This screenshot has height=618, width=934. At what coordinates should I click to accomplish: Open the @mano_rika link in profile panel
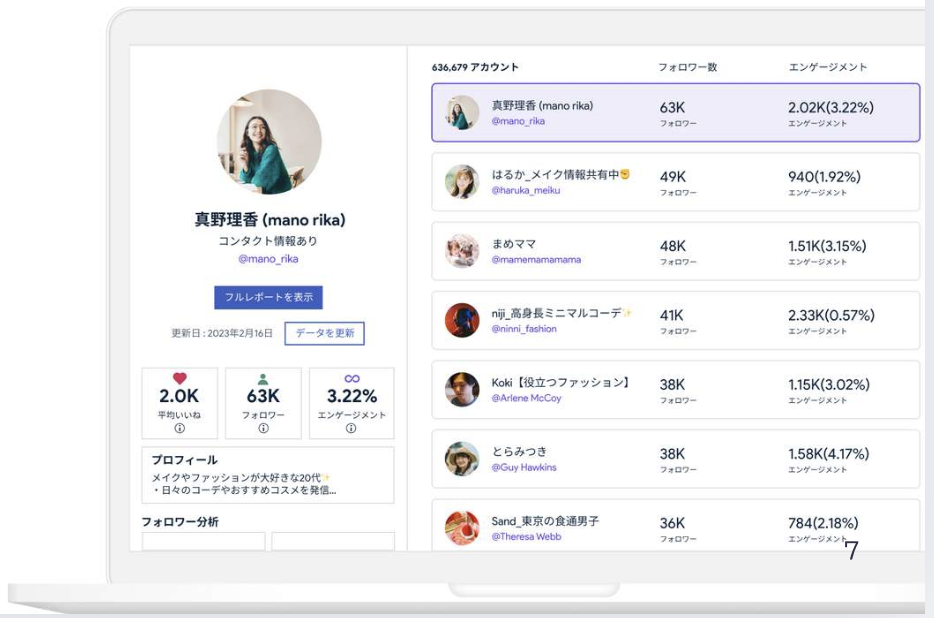click(x=268, y=259)
